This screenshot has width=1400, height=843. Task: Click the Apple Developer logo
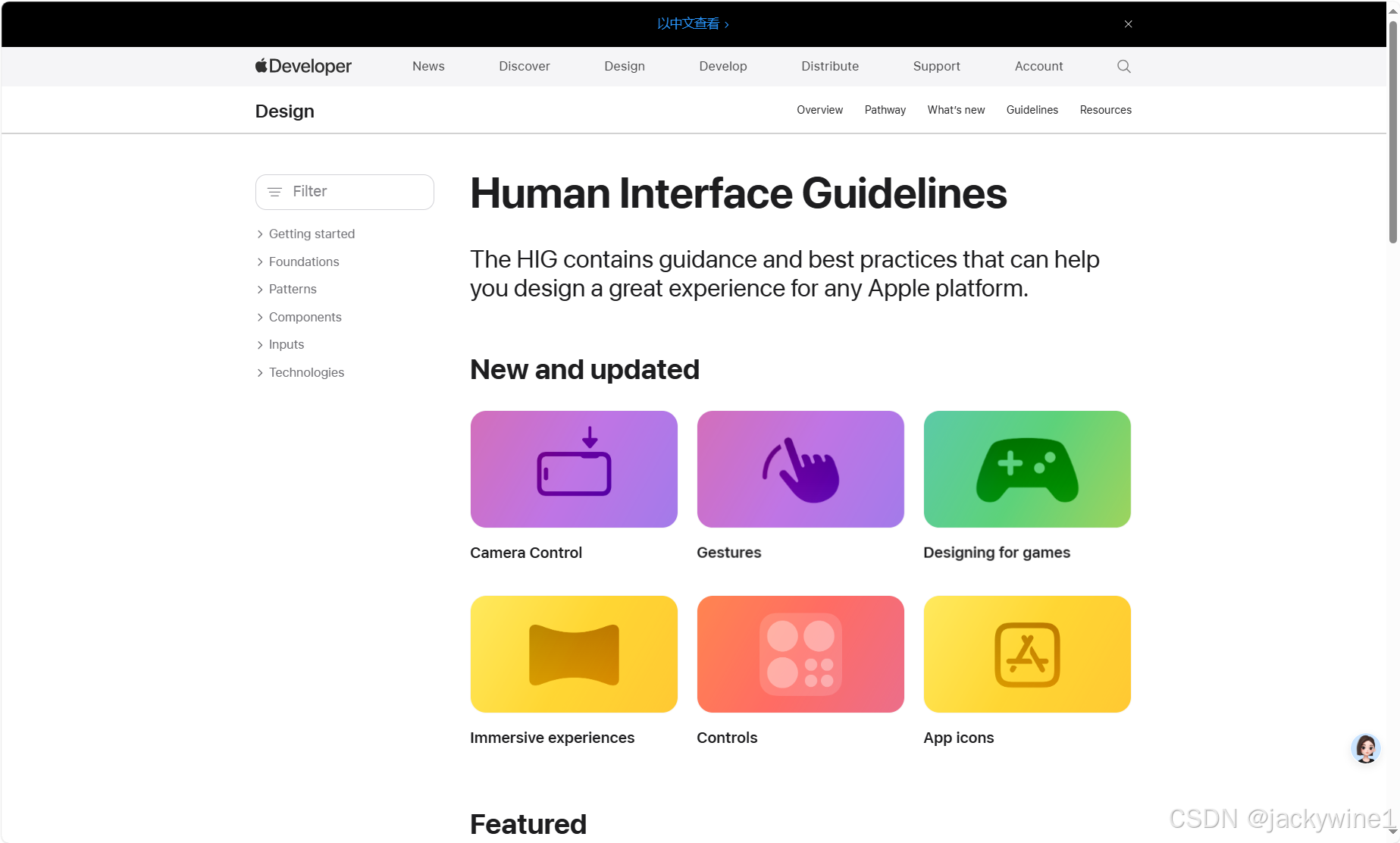pyautogui.click(x=303, y=66)
